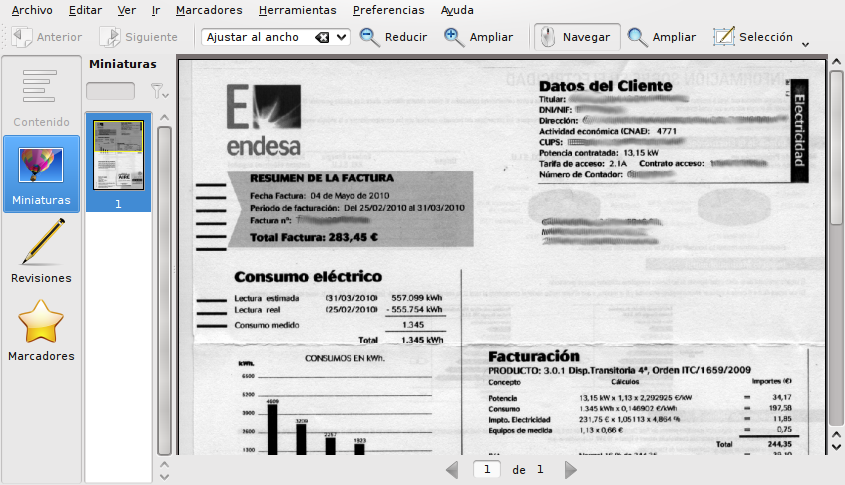Screen dimensions: 845x485
Task: Select page 1 thumbnail
Action: pos(119,162)
